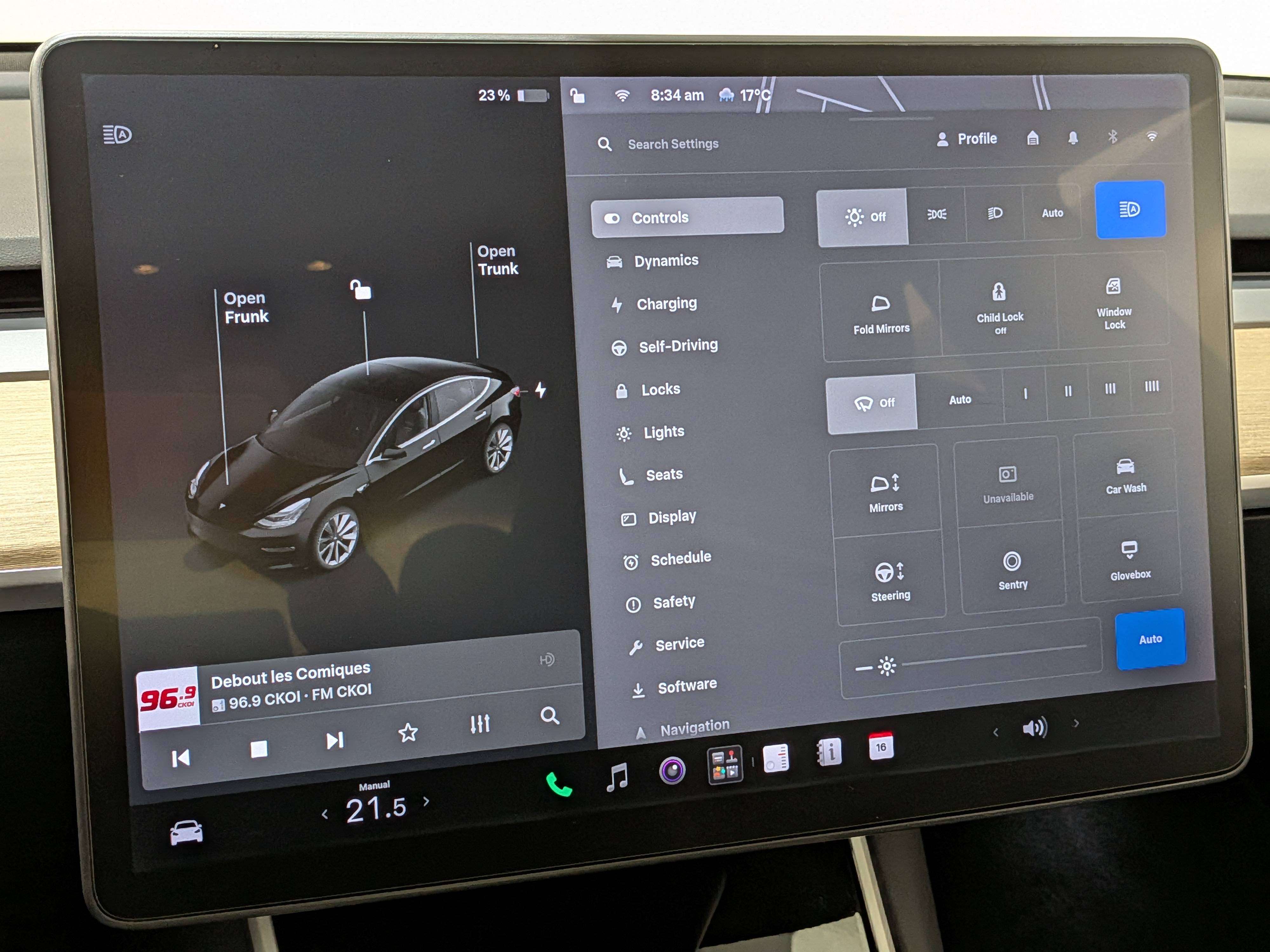The height and width of the screenshot is (952, 1270).
Task: Switch exterior lights to low beam On
Action: [x=994, y=214]
